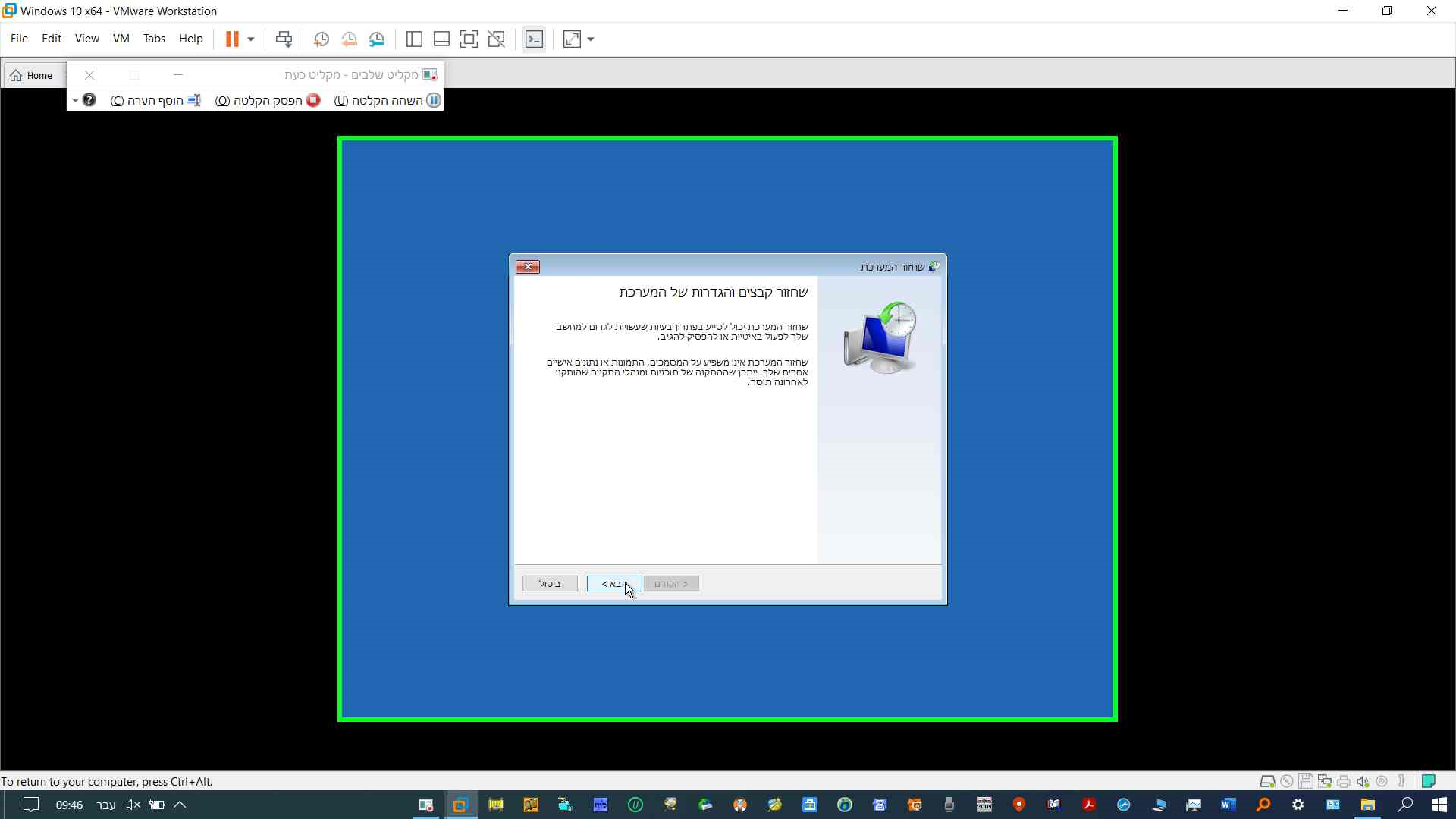Viewport: 1456px width, 819px height.
Task: Open the VM menu
Action: point(121,39)
